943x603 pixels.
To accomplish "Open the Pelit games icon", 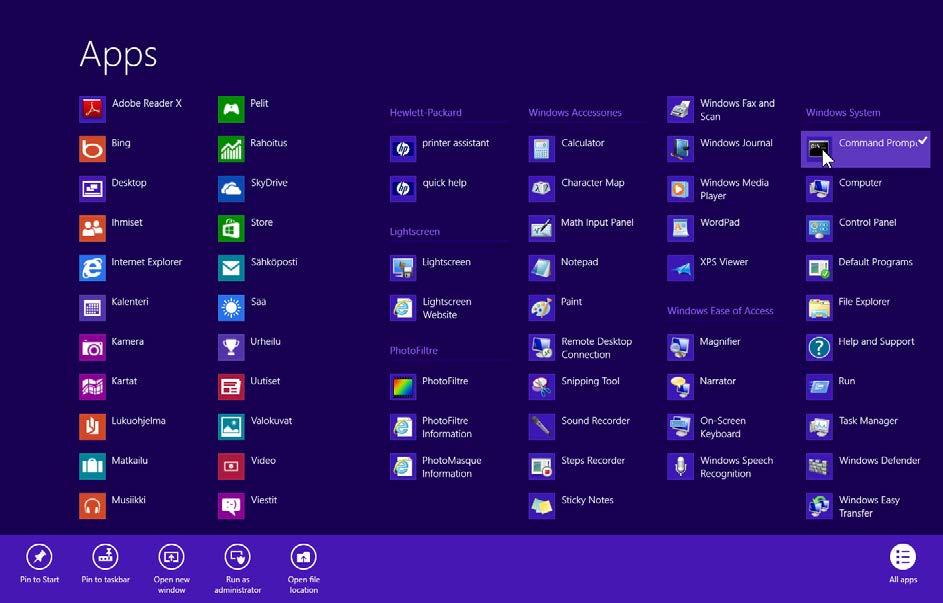I will point(231,109).
